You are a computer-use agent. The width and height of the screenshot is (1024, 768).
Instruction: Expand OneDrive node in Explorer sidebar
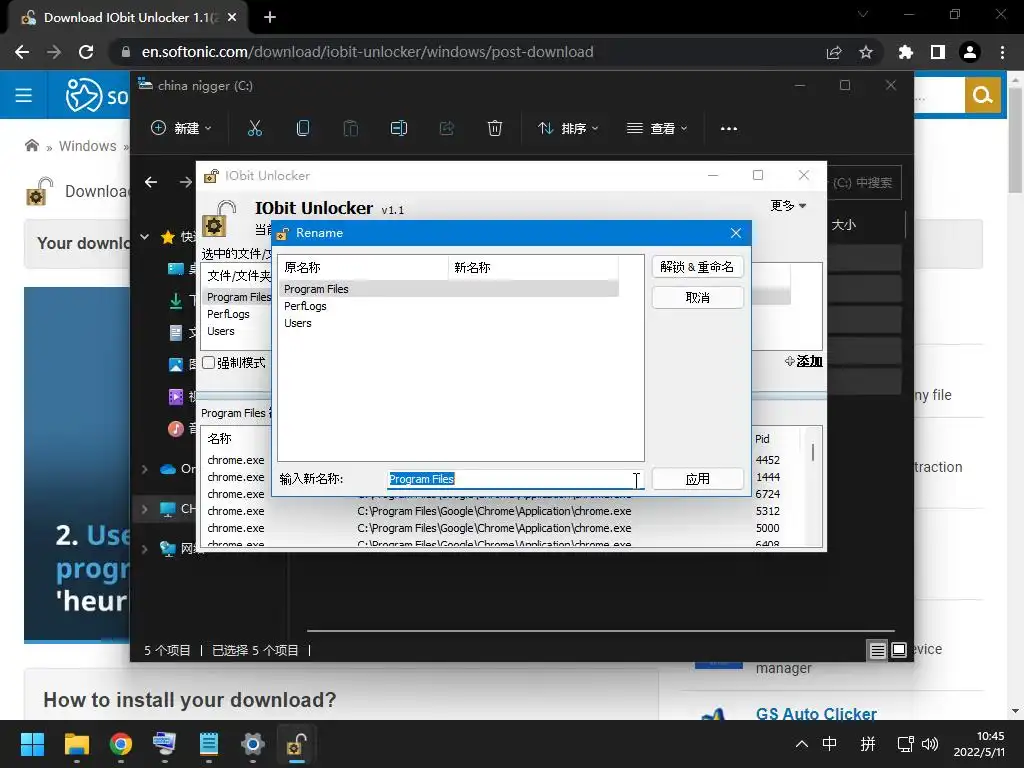145,469
